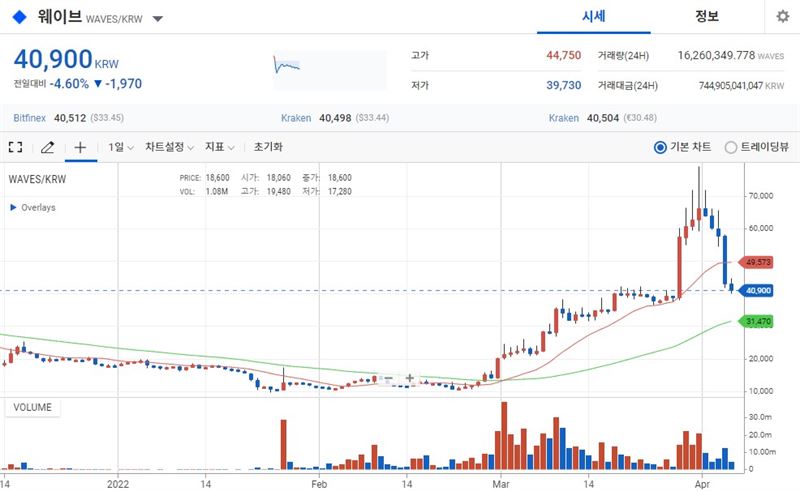Expand the 차트설정 dropdown menu
Viewport: 800px width, 491px height.
[169, 147]
